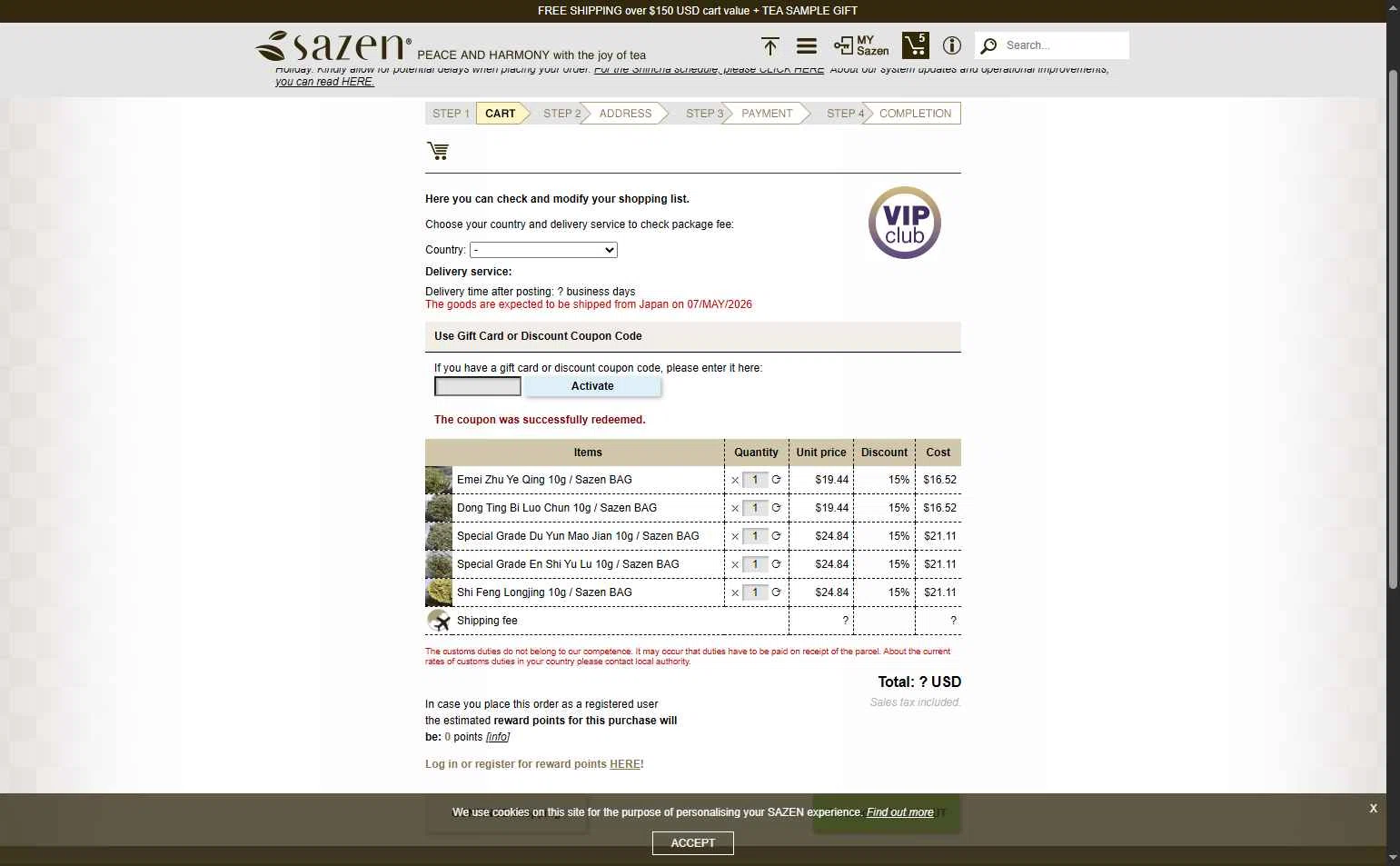Open 'Special Grade En Shi Yu Lu 10g' item
The height and width of the screenshot is (866, 1400).
coord(568,564)
